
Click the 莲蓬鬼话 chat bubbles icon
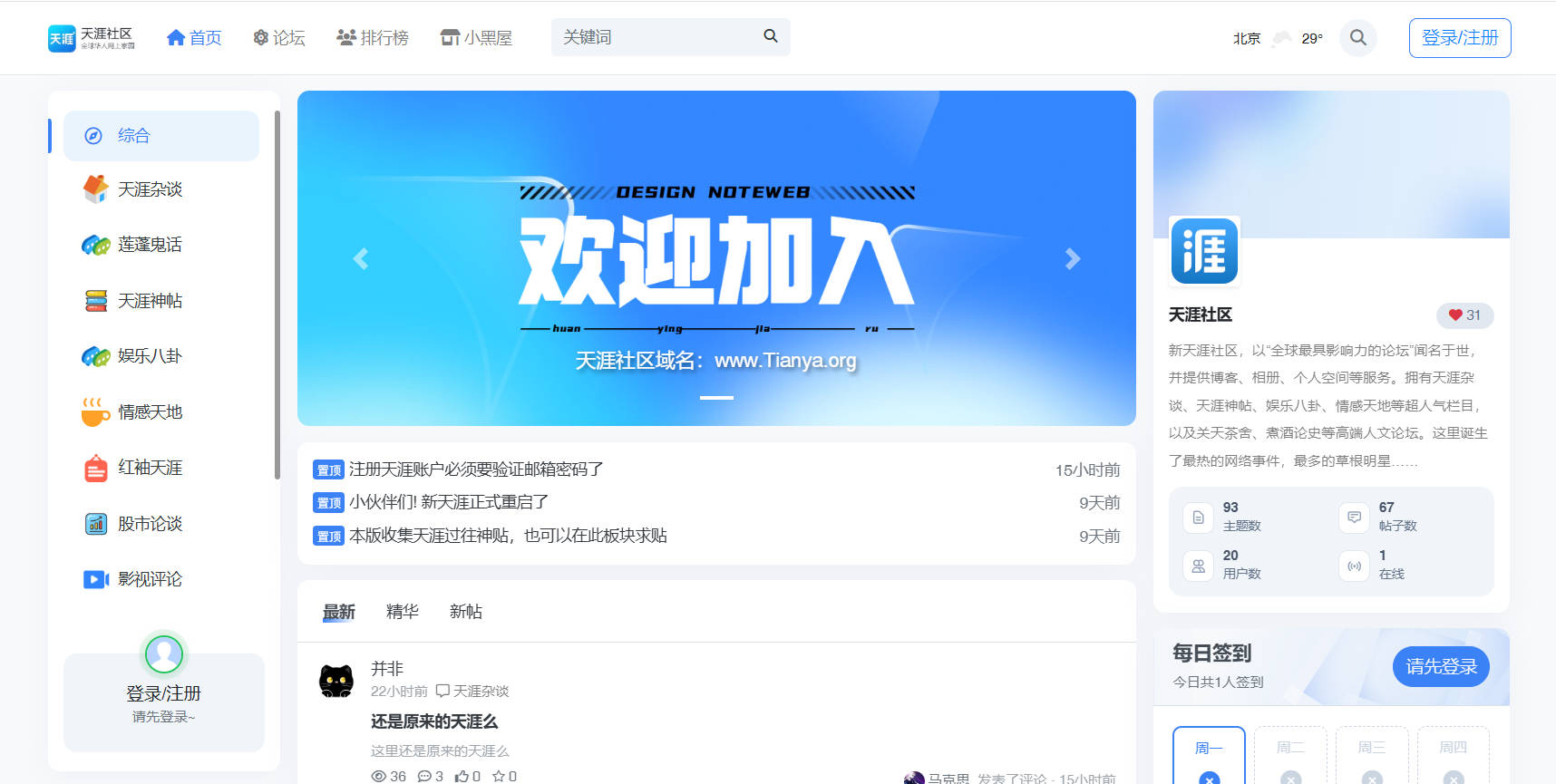(96, 245)
